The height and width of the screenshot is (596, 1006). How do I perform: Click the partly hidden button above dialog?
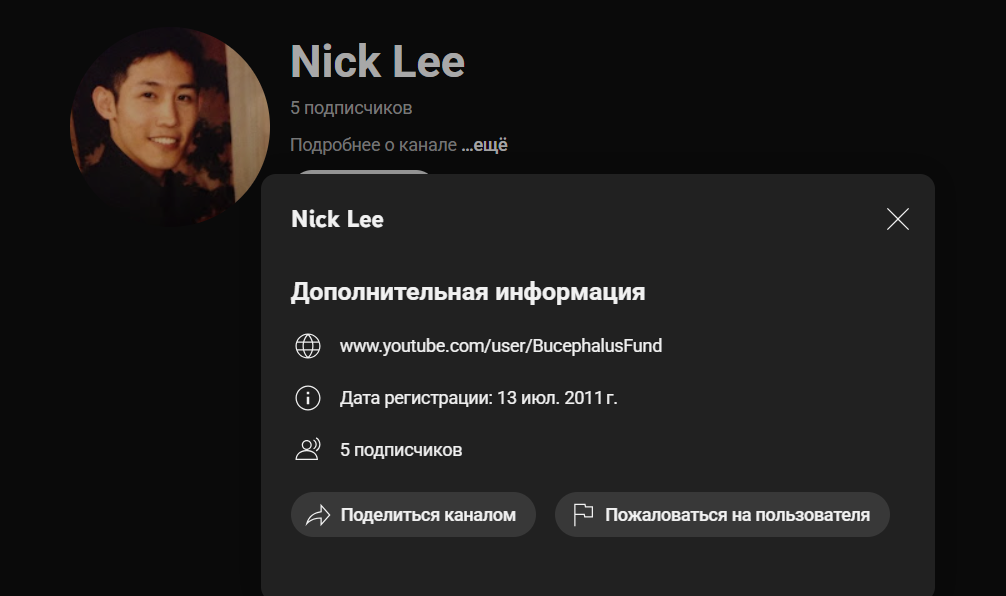(364, 172)
